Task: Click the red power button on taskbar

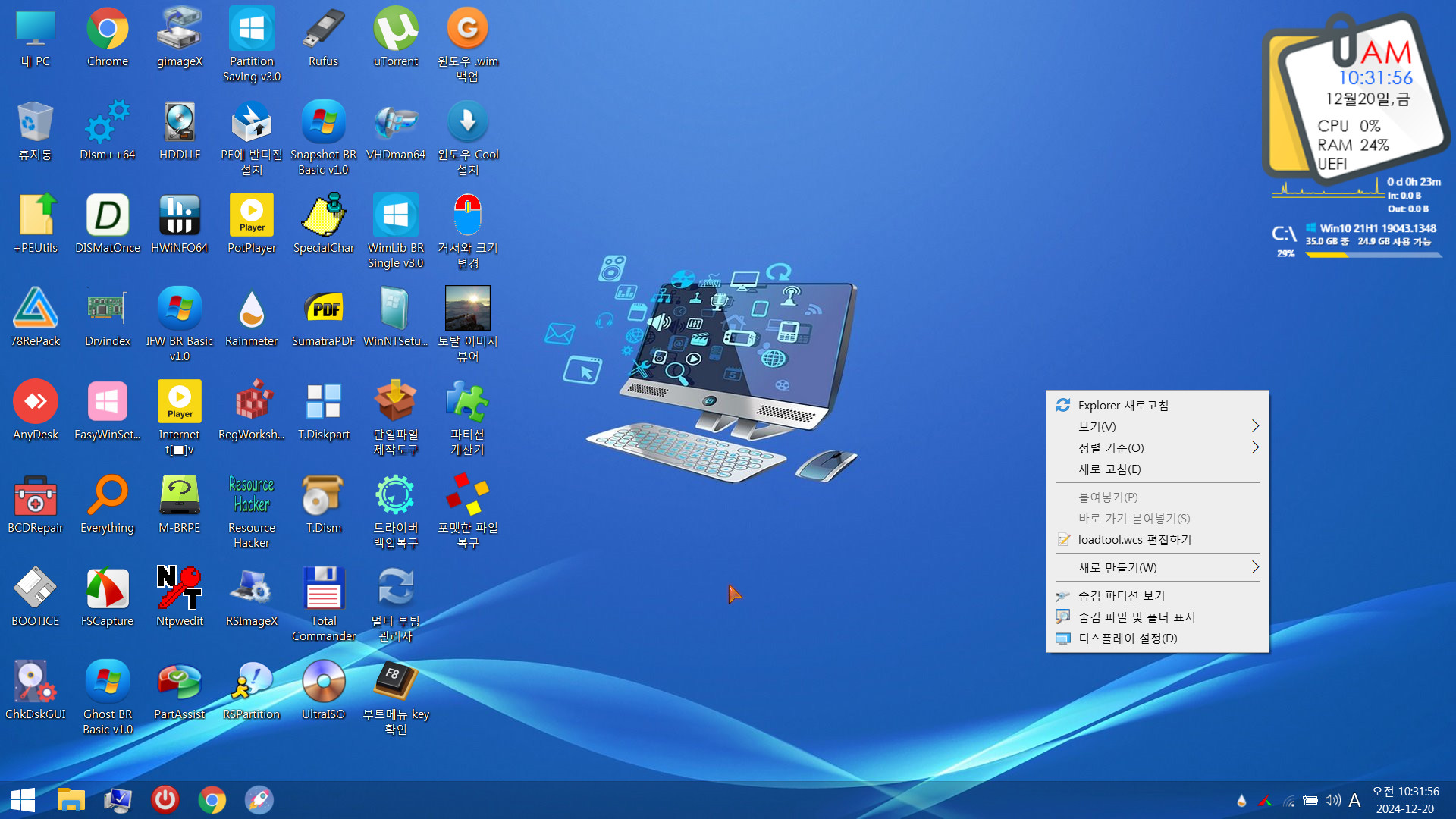Action: (x=165, y=800)
